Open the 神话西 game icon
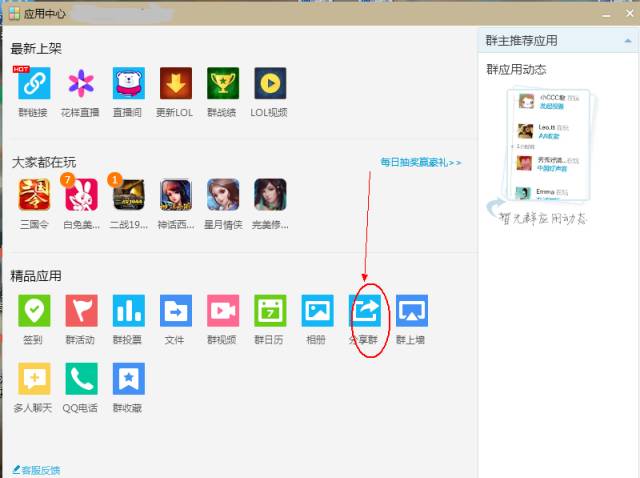The height and width of the screenshot is (478, 640). tap(176, 194)
